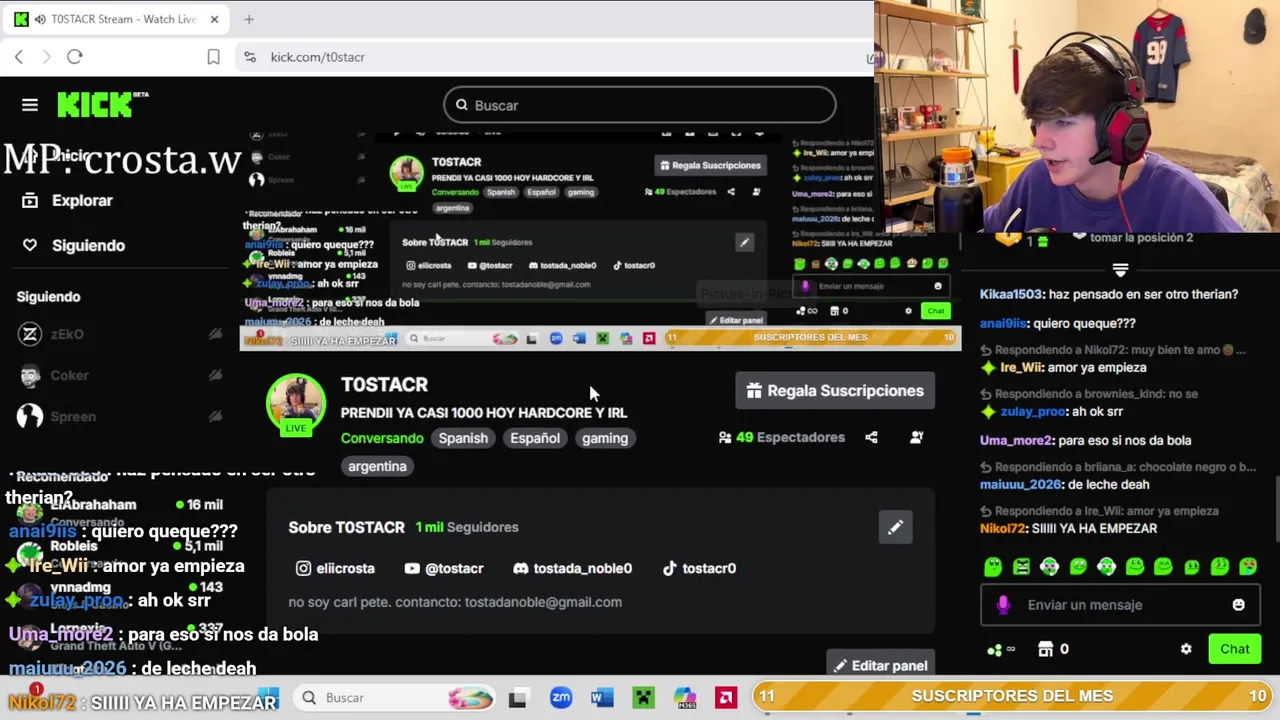
Task: Click the Windows taskbar Buscar search box
Action: click(395, 698)
